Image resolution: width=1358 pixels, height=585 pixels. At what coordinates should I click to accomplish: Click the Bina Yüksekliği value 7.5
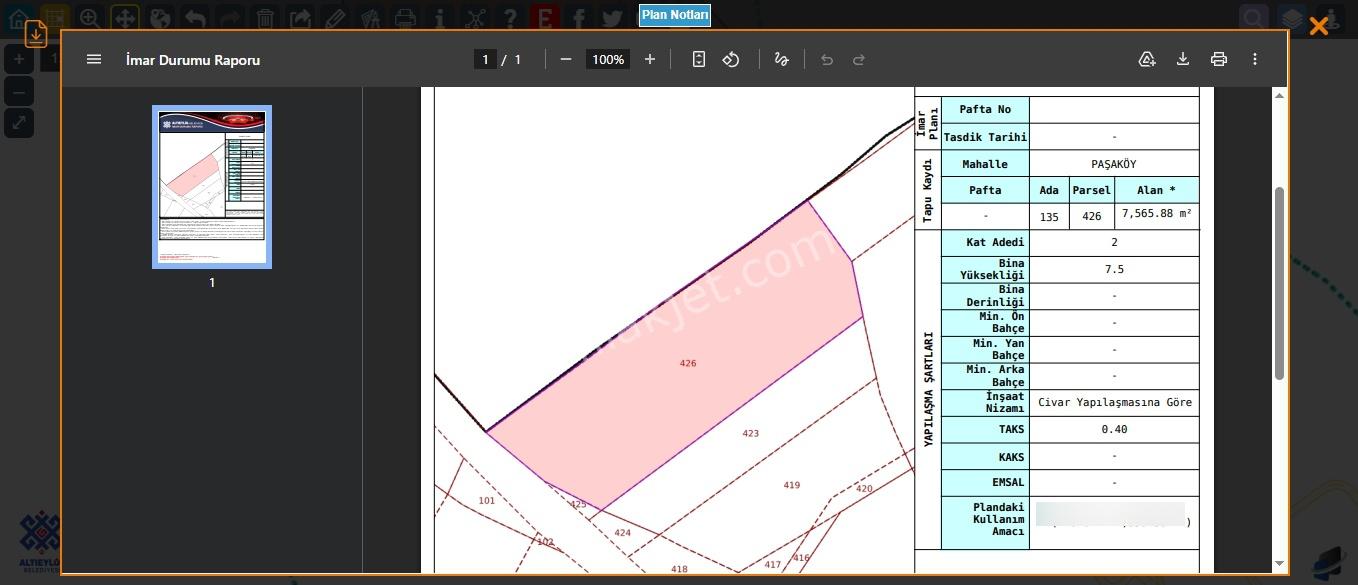1114,270
